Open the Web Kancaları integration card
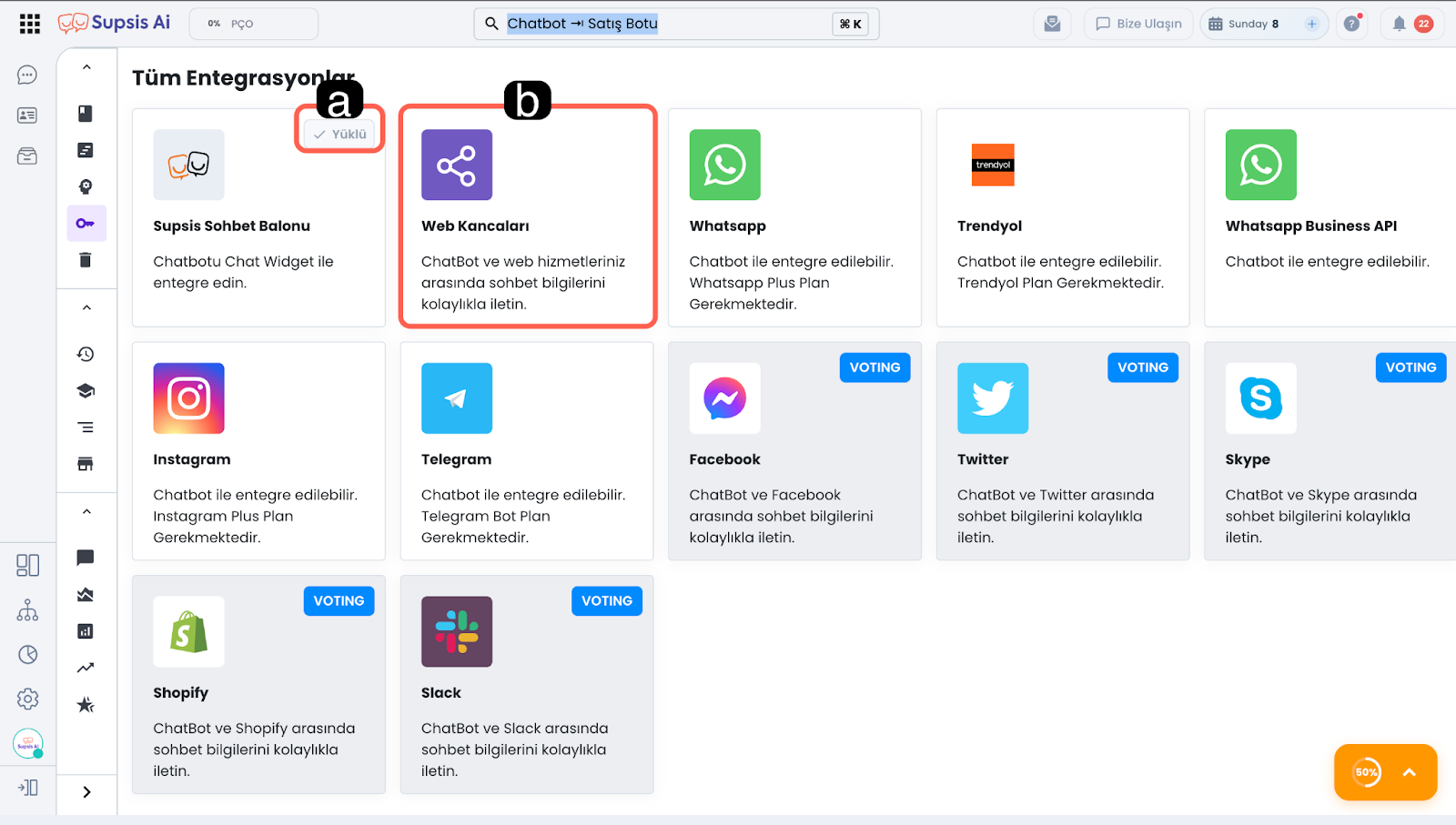 point(527,218)
